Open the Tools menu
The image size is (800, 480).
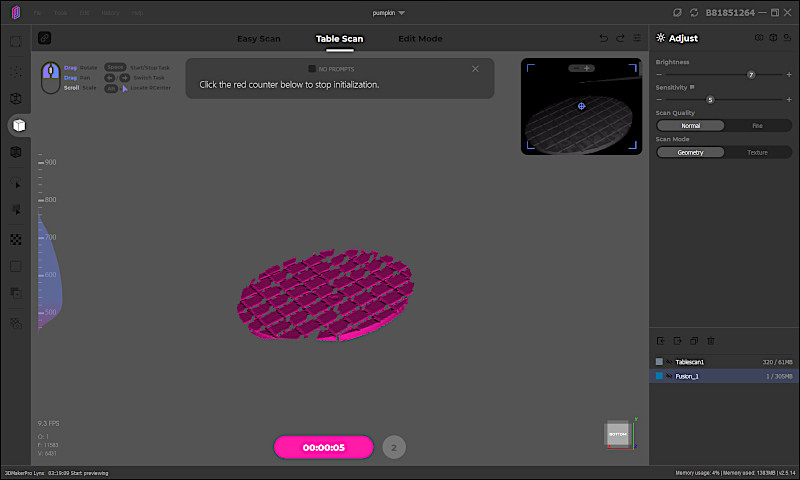(60, 13)
